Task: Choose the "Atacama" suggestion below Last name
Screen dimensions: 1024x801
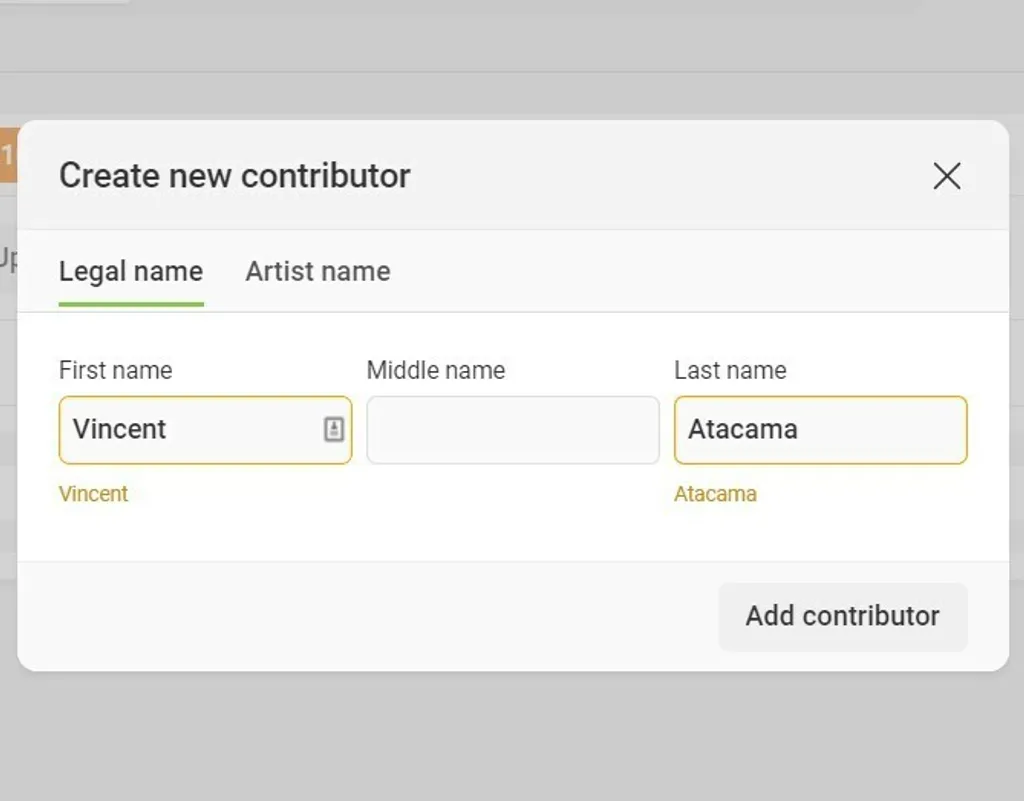Action: point(715,493)
